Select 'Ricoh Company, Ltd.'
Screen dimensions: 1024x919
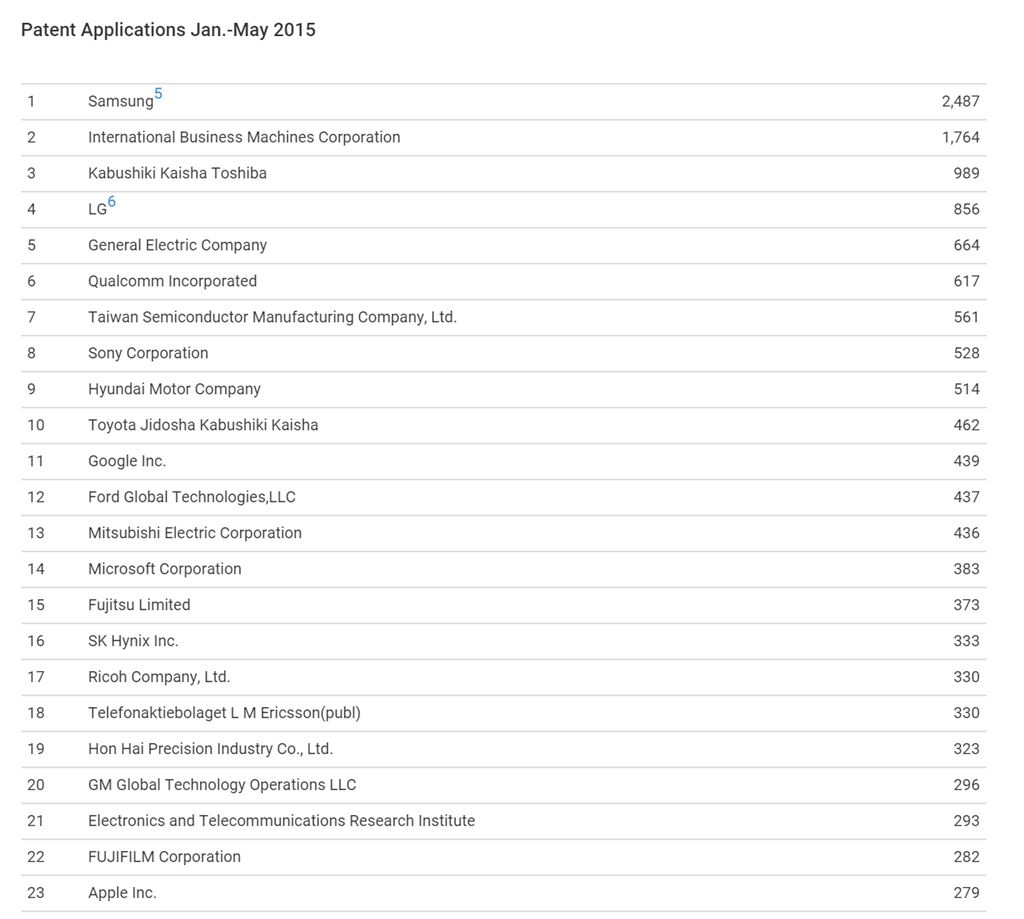coord(159,677)
